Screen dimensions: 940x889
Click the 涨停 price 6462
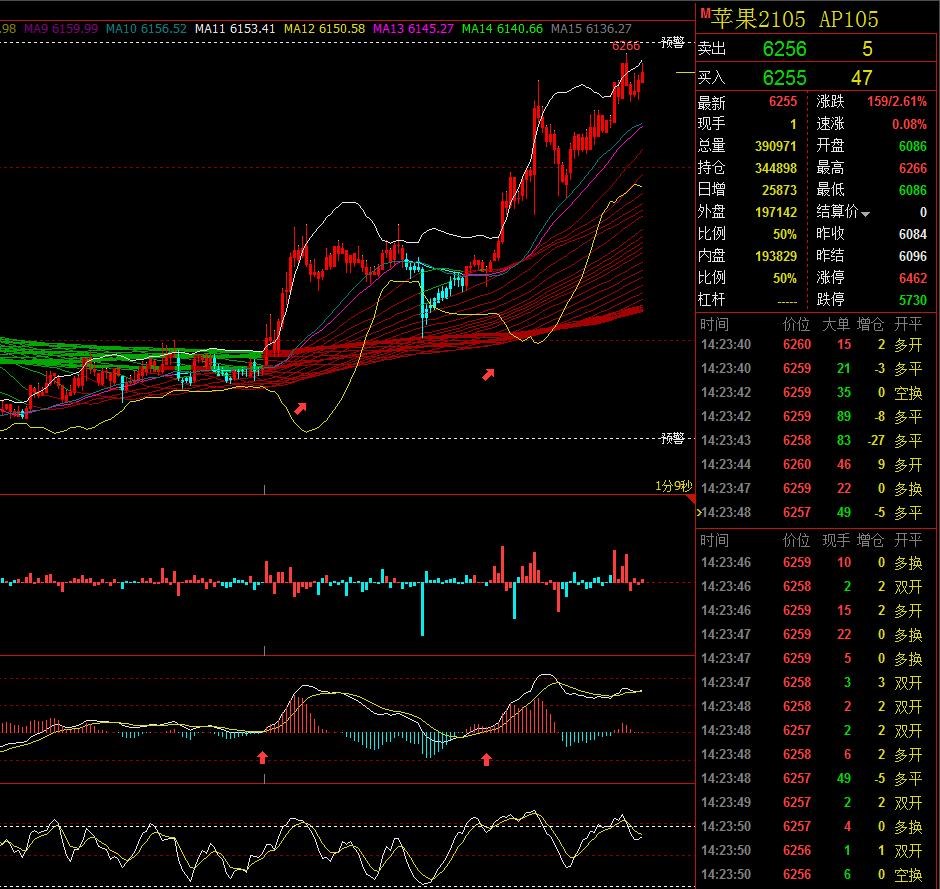coord(912,278)
